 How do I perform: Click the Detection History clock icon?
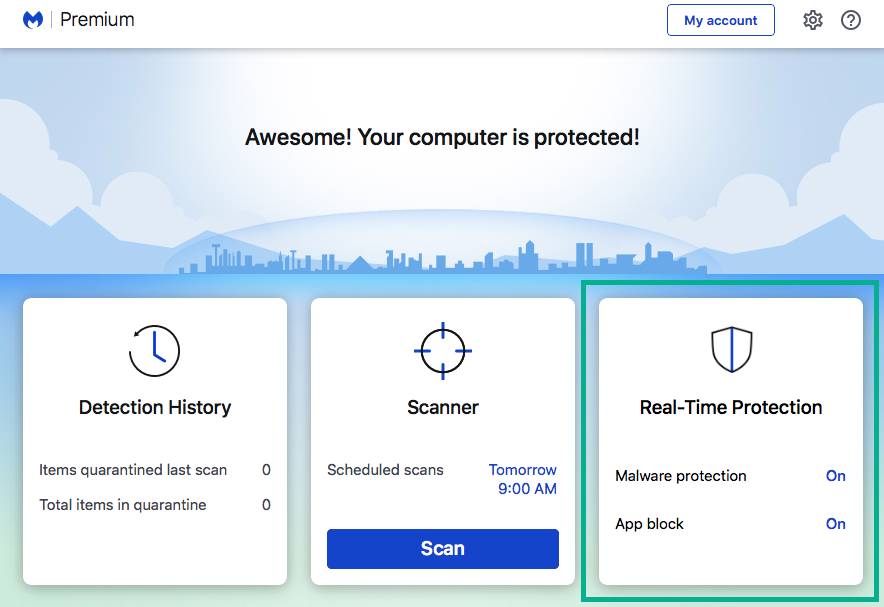(x=154, y=351)
